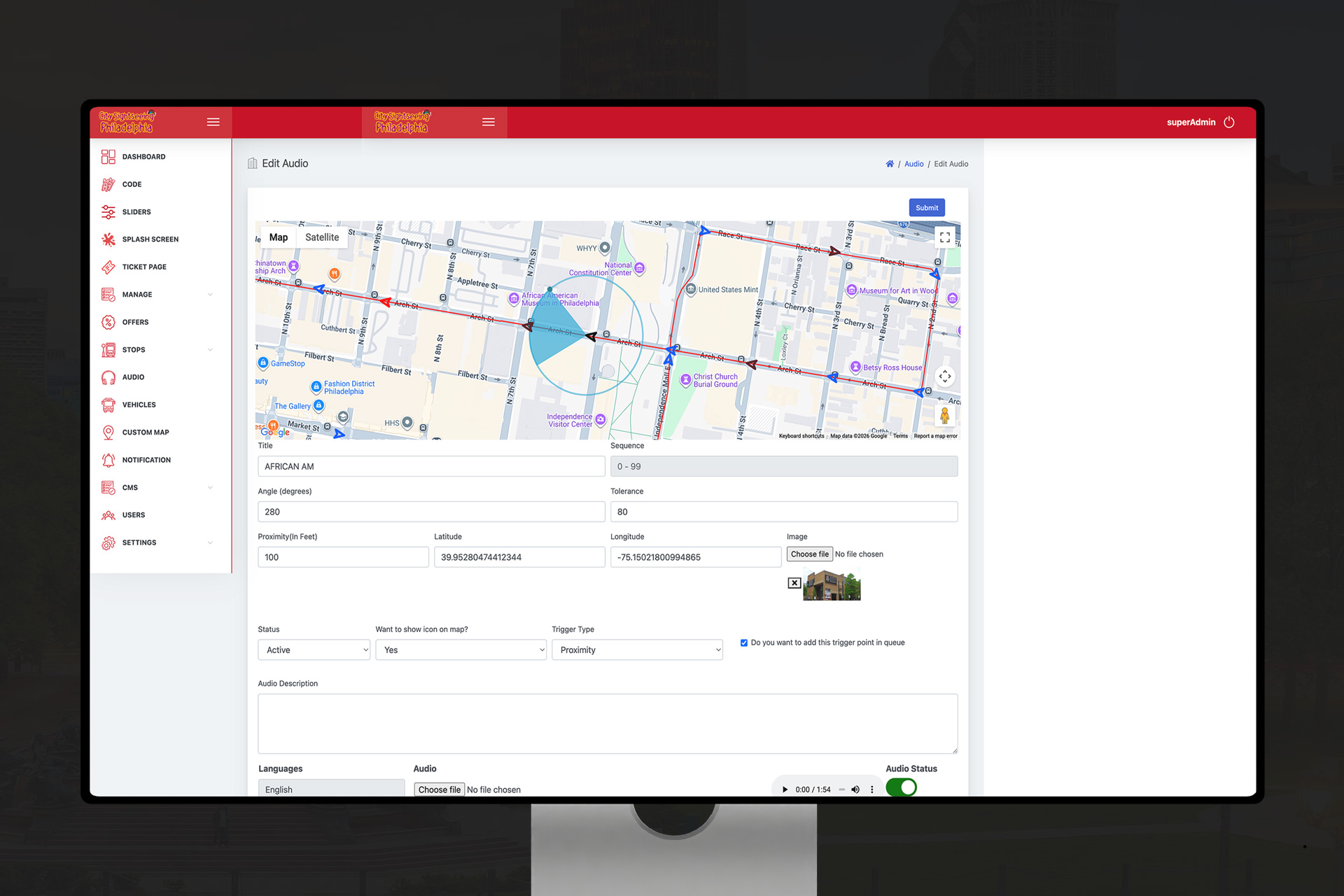Screen dimensions: 1344x896
Task: Play the English audio file
Action: pyautogui.click(x=785, y=790)
